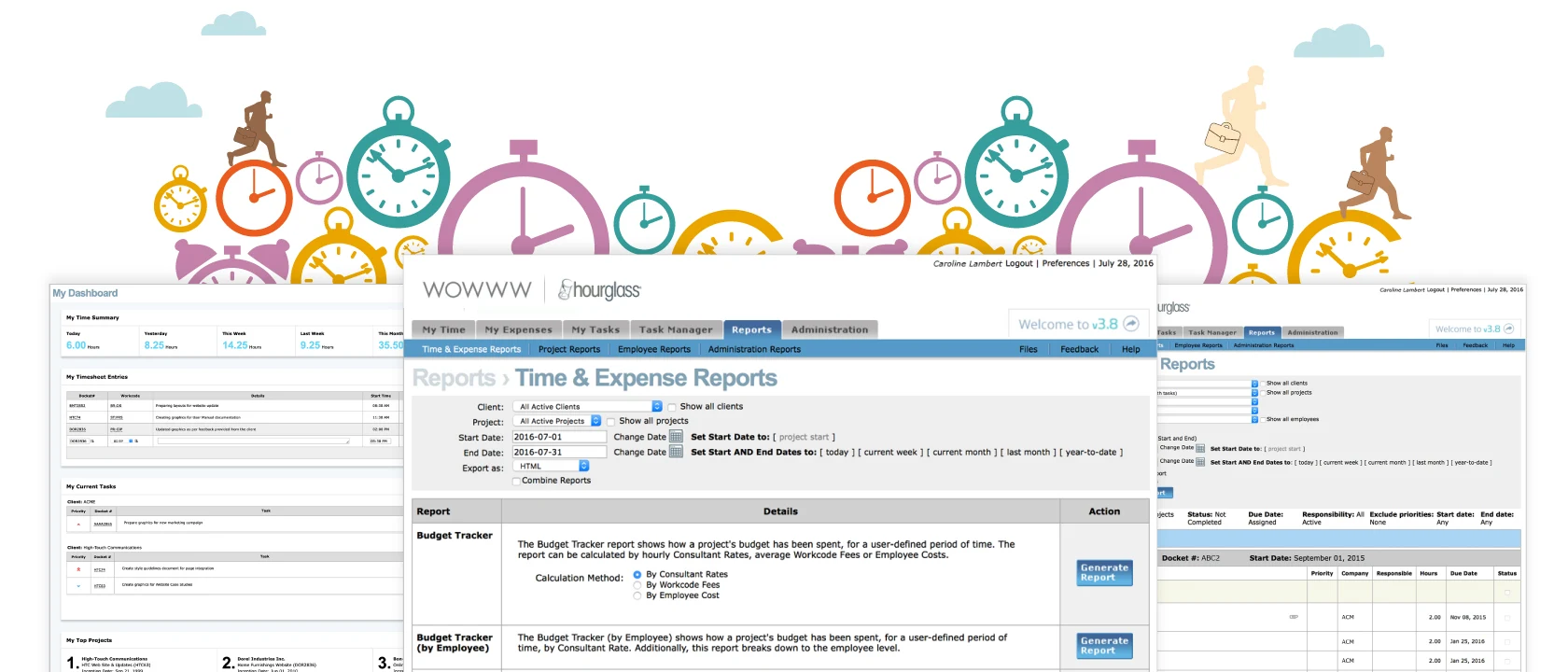Click timesheet details text field on dashboard
This screenshot has width=1568, height=672.
coord(254,441)
